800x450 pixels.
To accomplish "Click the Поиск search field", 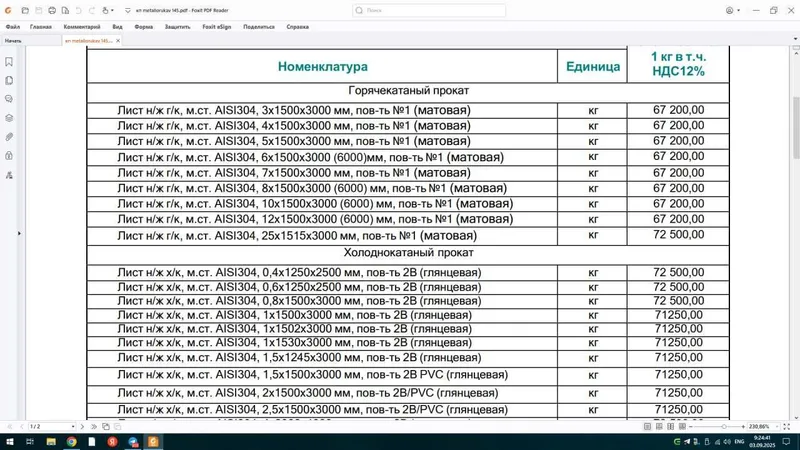I will [x=429, y=10].
